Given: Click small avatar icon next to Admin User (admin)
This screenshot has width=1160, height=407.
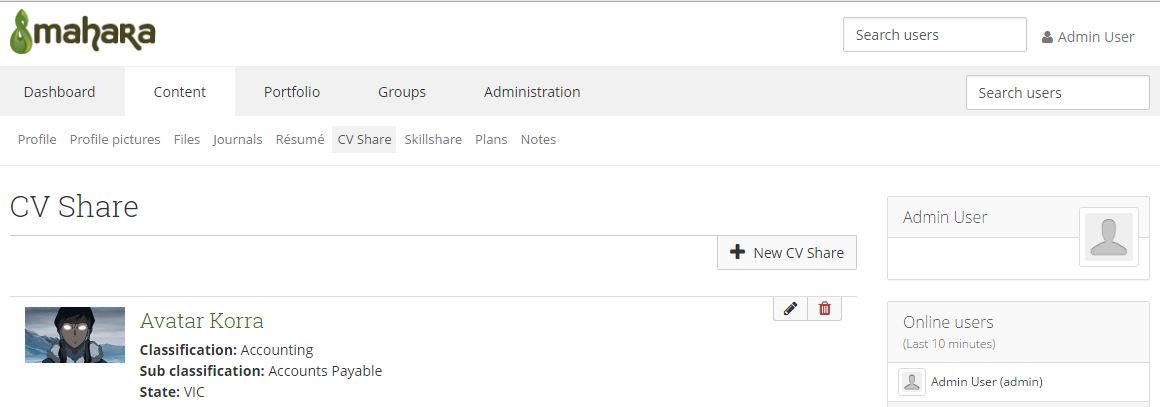Looking at the screenshot, I should pos(911,382).
